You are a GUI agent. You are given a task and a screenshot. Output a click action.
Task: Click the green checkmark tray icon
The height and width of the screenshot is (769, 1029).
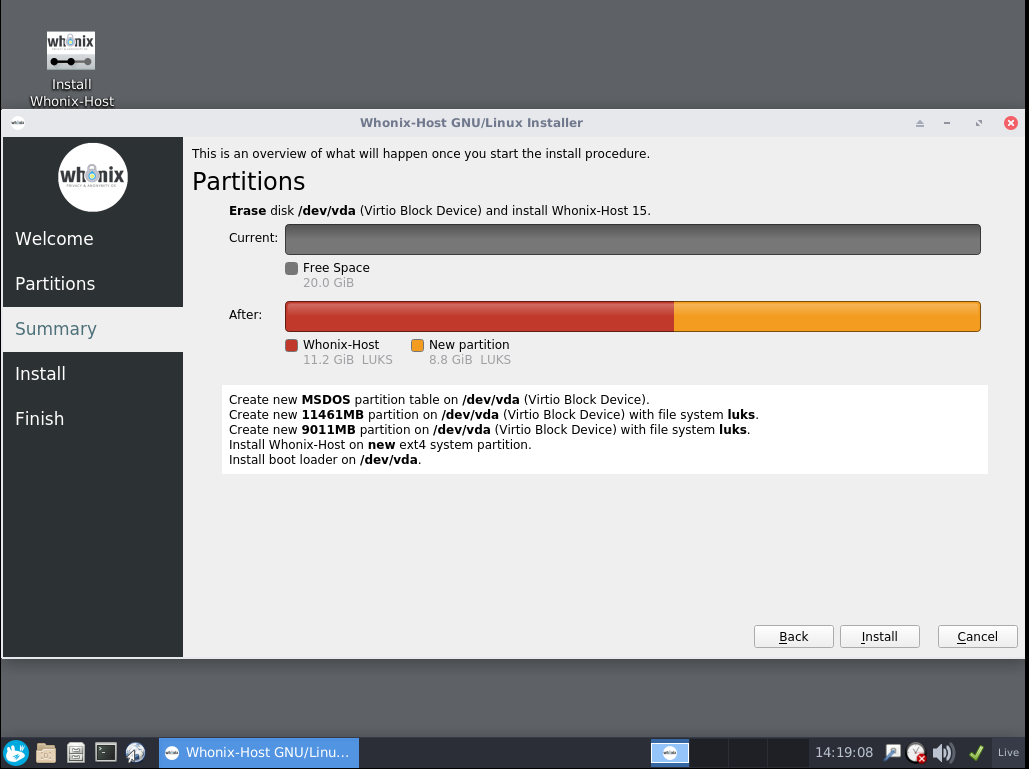[975, 753]
